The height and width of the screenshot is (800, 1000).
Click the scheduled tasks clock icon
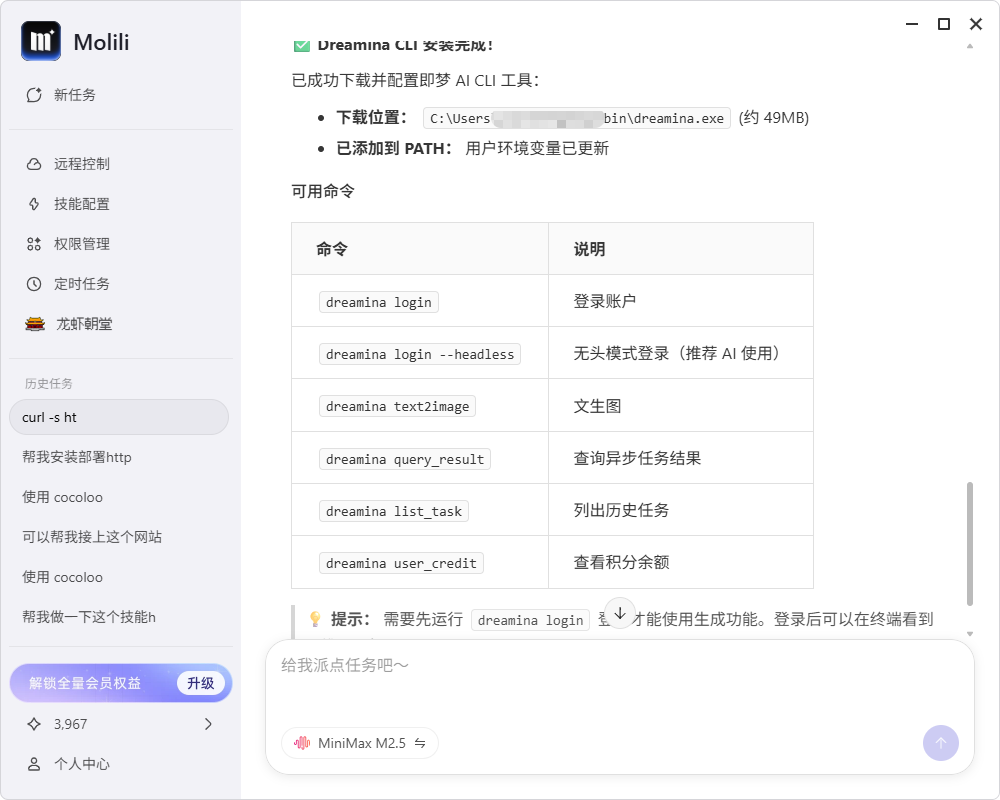click(34, 284)
